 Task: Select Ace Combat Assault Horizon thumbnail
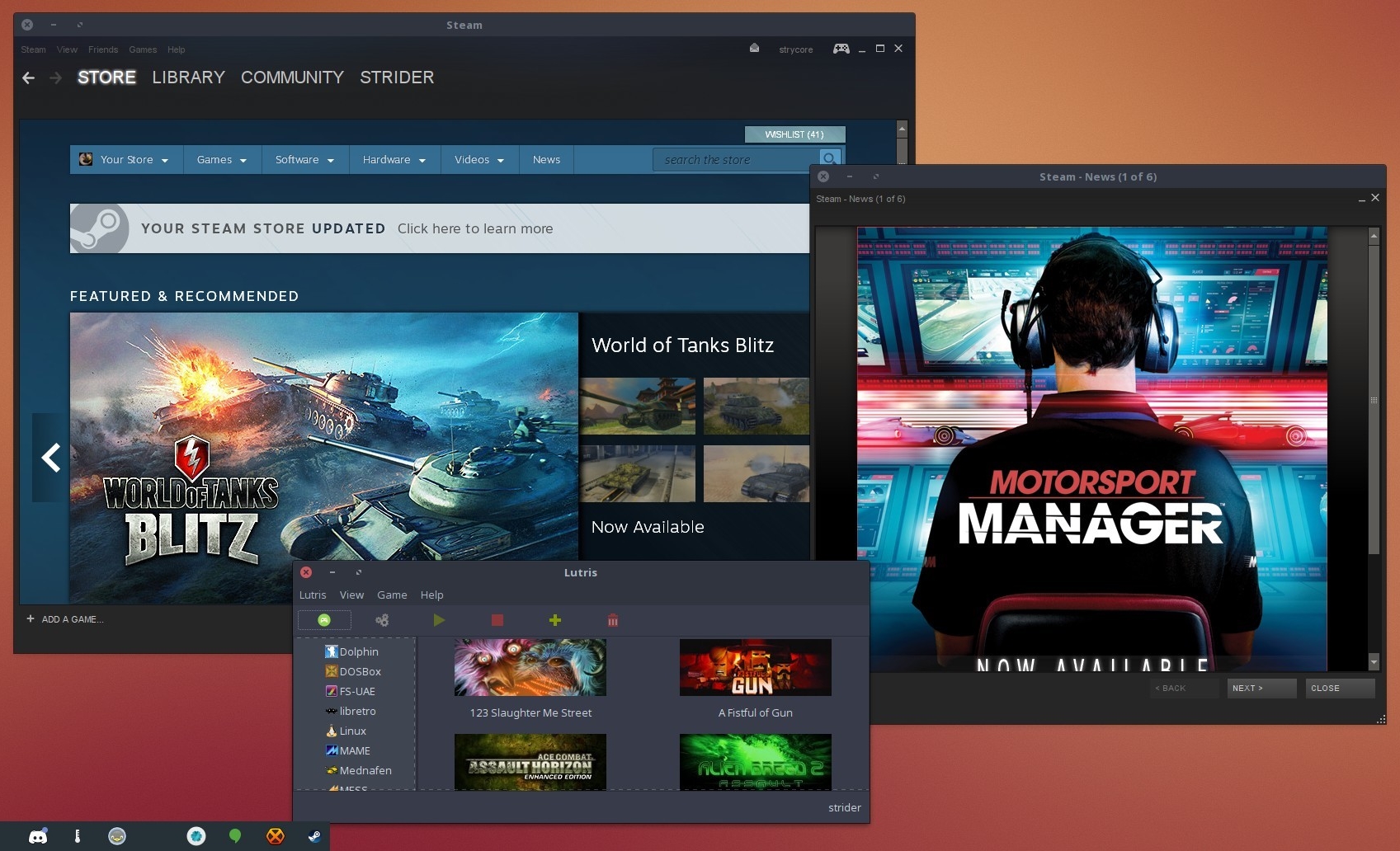pos(530,762)
